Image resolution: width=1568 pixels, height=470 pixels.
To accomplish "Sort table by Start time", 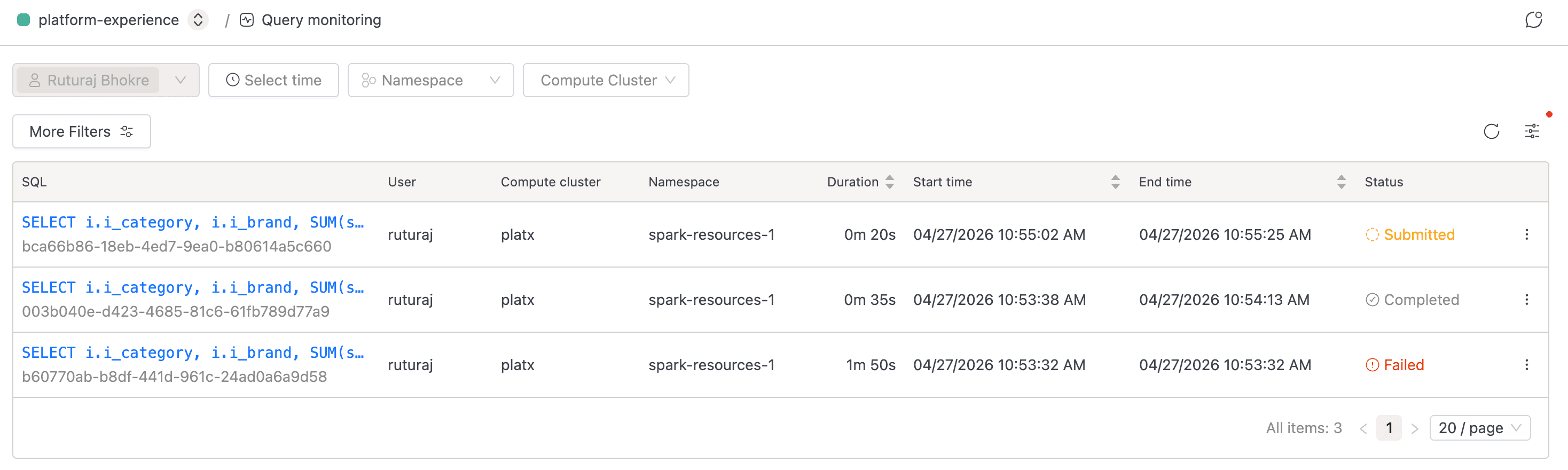I will (1115, 182).
